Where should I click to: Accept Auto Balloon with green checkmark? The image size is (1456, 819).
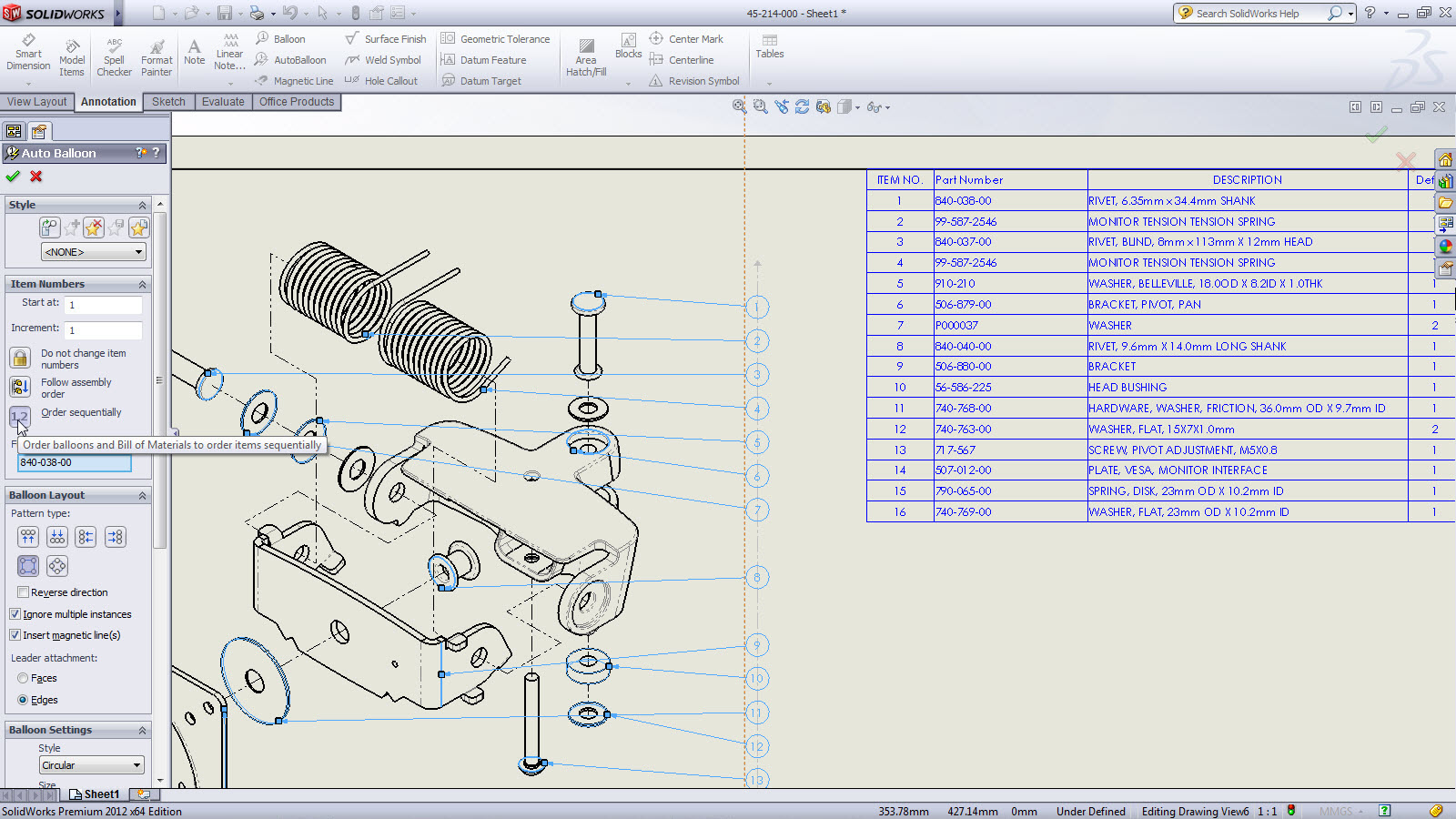(x=13, y=177)
